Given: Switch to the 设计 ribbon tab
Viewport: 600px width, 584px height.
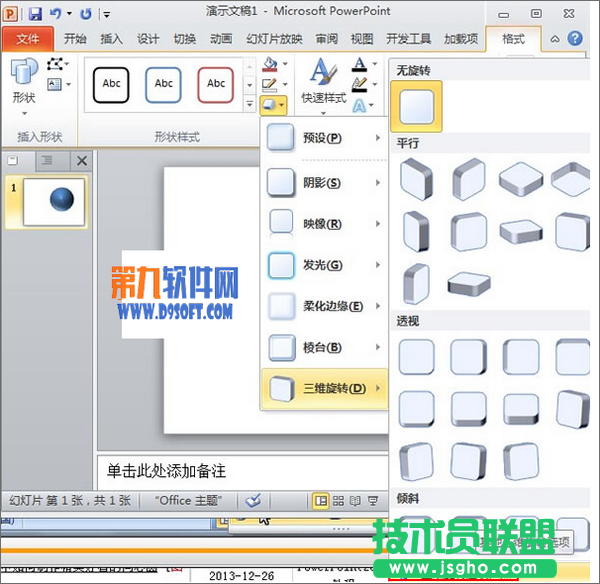Looking at the screenshot, I should (148, 39).
